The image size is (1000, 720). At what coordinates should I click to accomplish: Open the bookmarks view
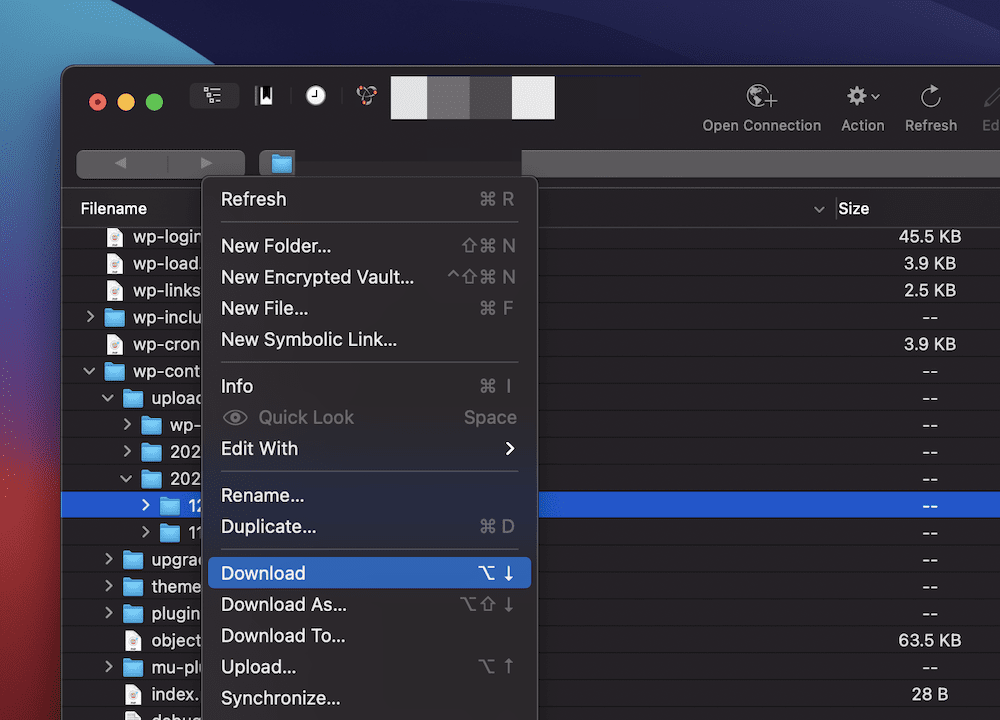[265, 96]
